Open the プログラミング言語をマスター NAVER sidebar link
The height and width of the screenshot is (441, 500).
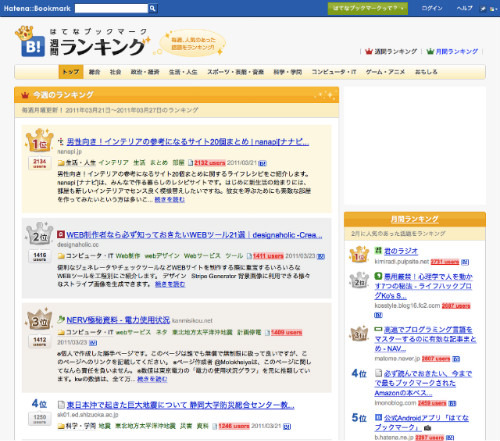(x=425, y=339)
